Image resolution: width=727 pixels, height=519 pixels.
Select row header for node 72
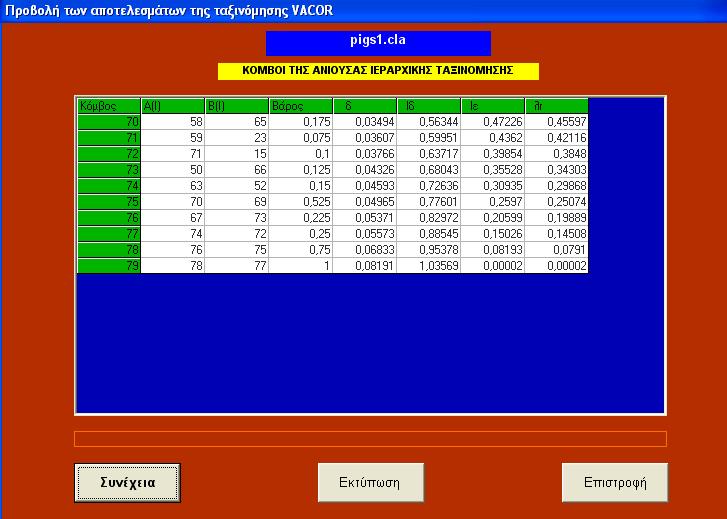(x=108, y=154)
